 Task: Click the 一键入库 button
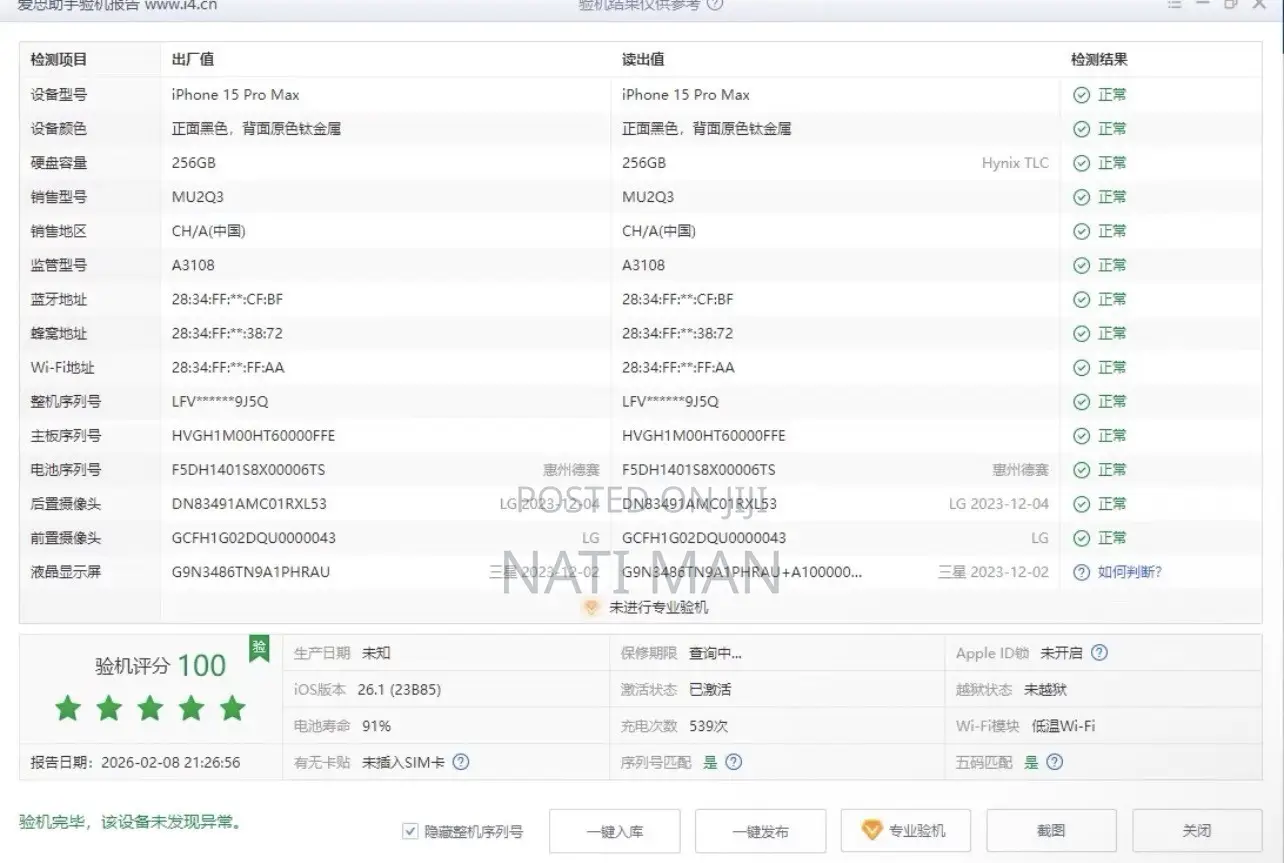click(615, 831)
